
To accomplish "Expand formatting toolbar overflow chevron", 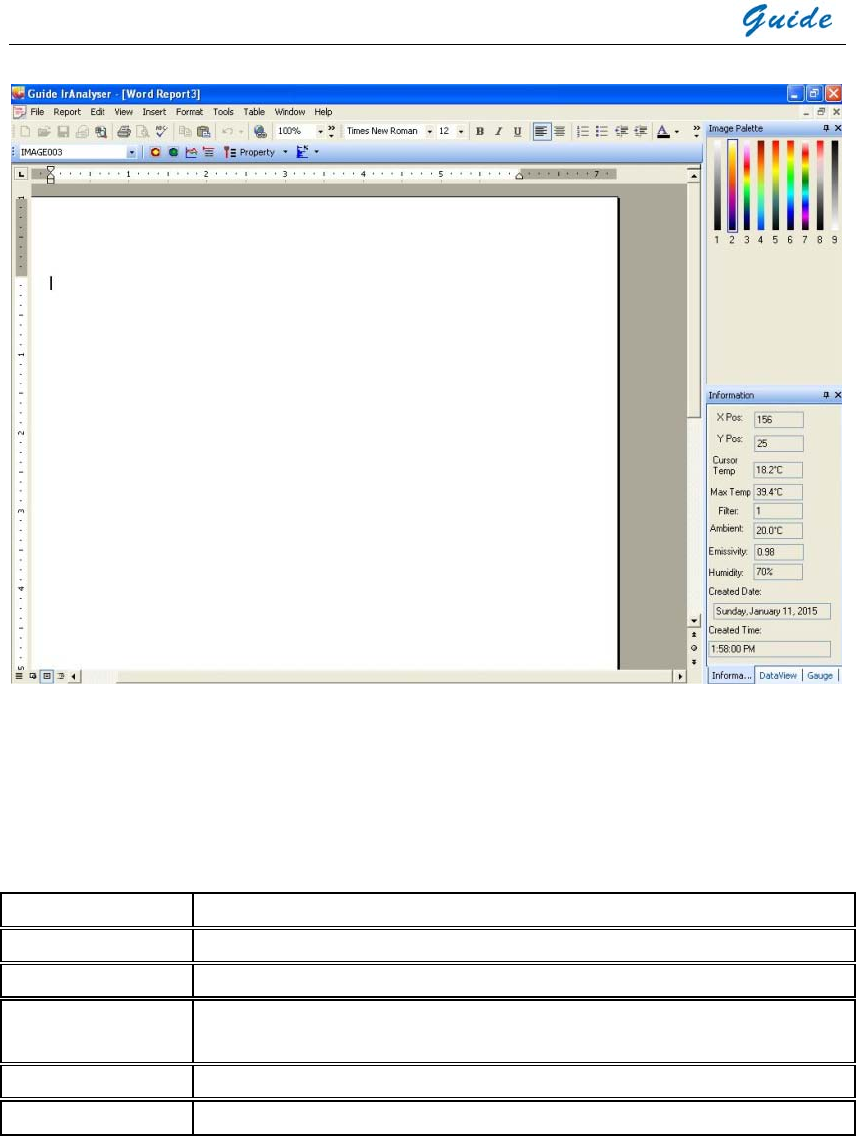I will tap(697, 131).
